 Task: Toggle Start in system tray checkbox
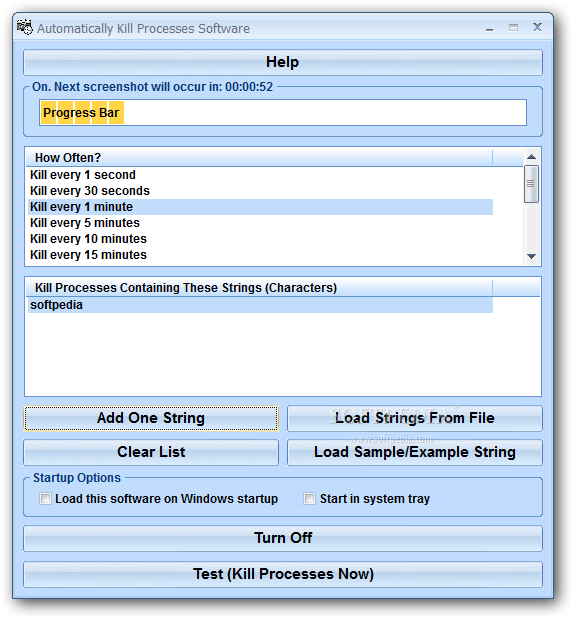[310, 499]
